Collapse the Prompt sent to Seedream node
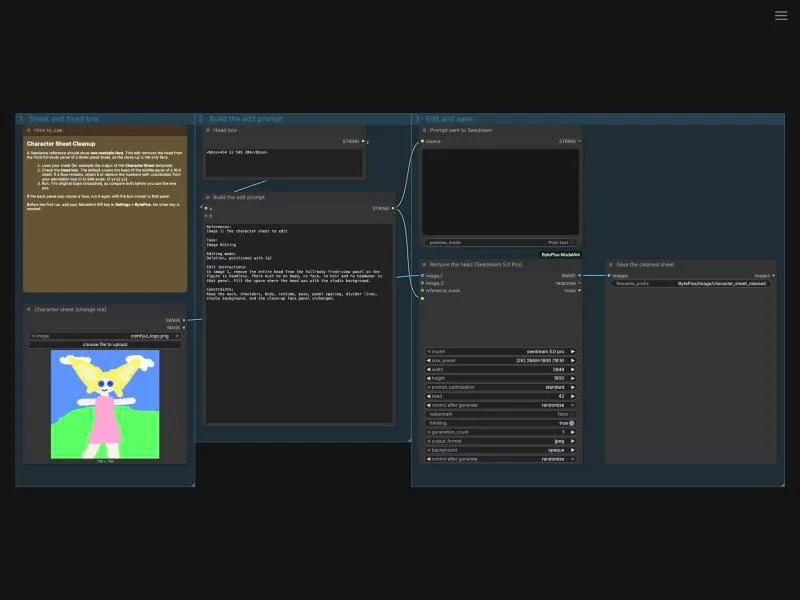 point(424,130)
